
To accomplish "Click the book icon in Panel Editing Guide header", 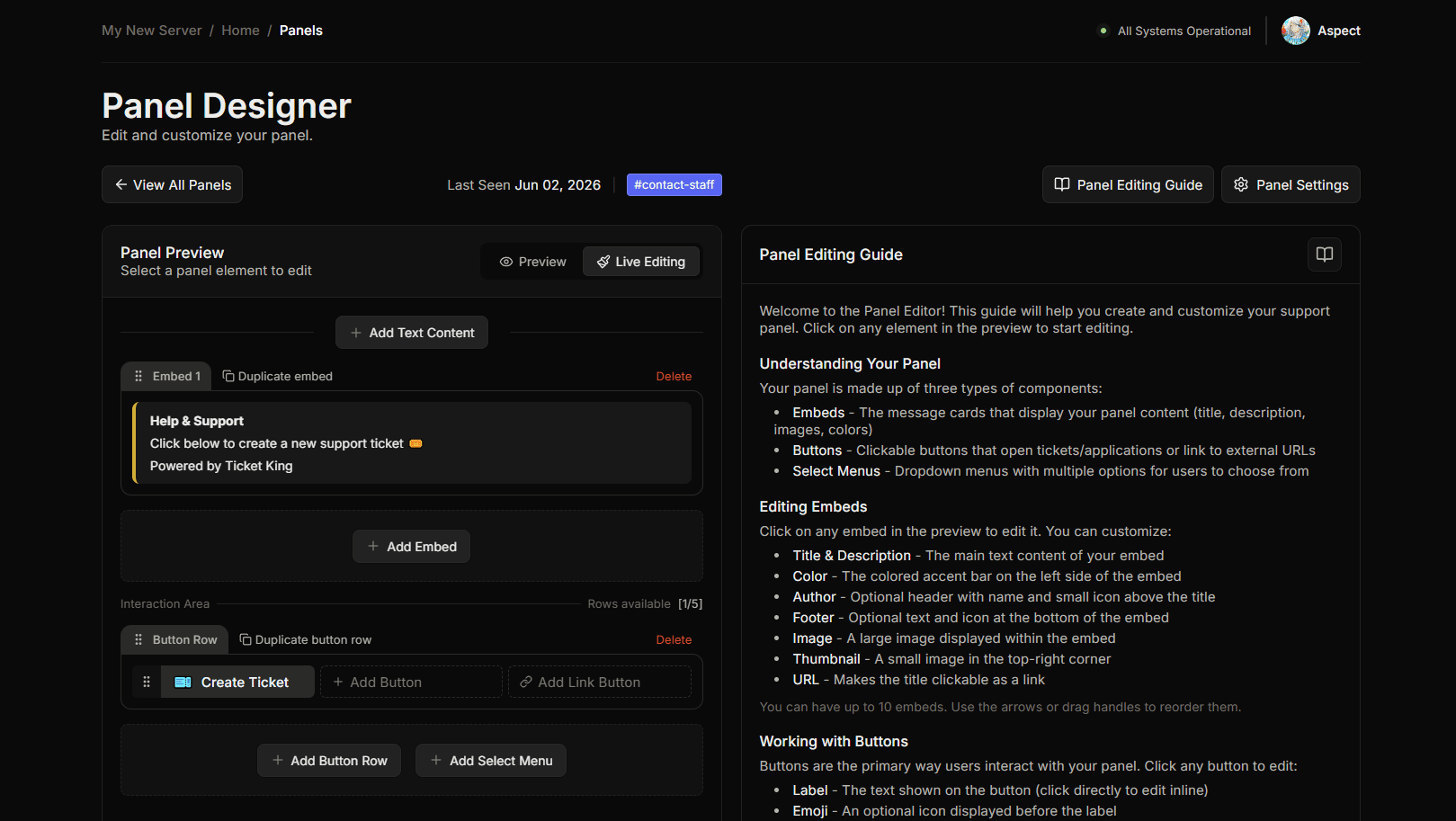I will click(1324, 254).
